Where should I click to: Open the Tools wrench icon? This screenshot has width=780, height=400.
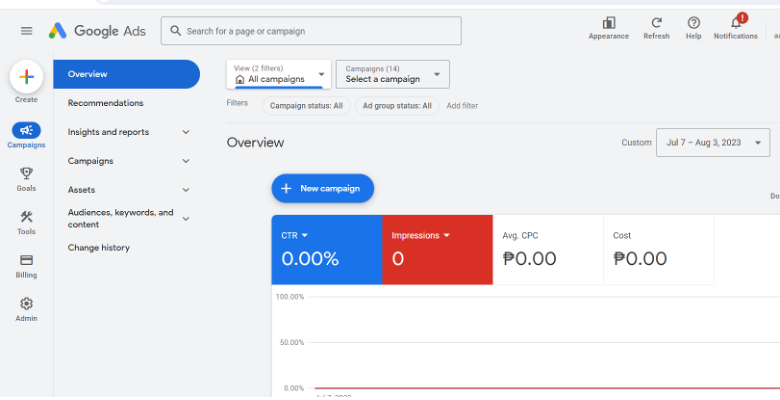click(26, 217)
